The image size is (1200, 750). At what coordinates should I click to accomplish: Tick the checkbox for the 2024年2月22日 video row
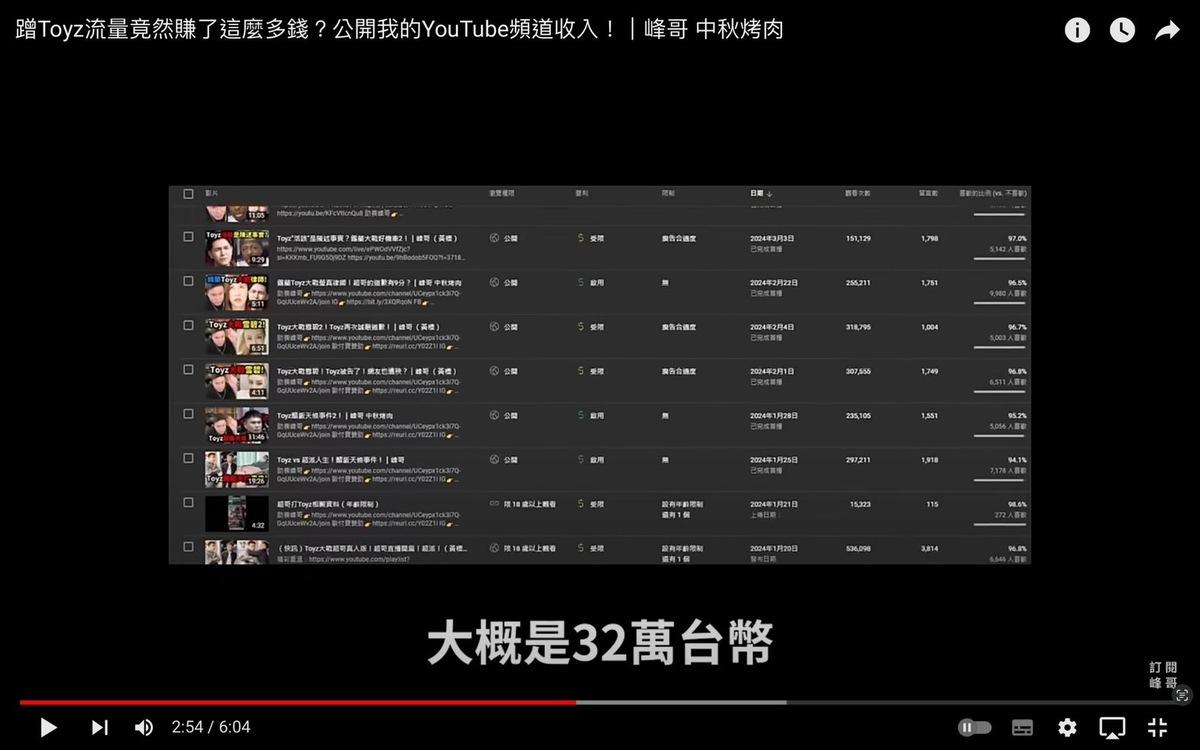pyautogui.click(x=188, y=281)
